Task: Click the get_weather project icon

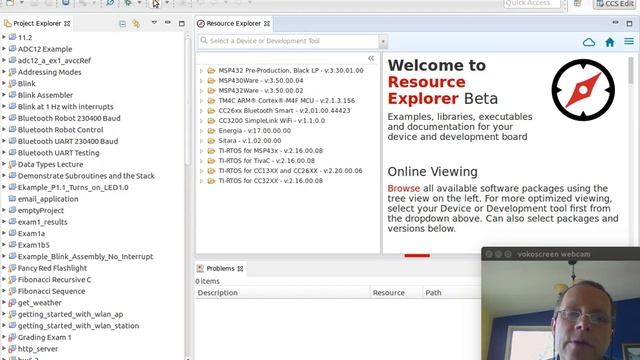Action: pyautogui.click(x=12, y=302)
